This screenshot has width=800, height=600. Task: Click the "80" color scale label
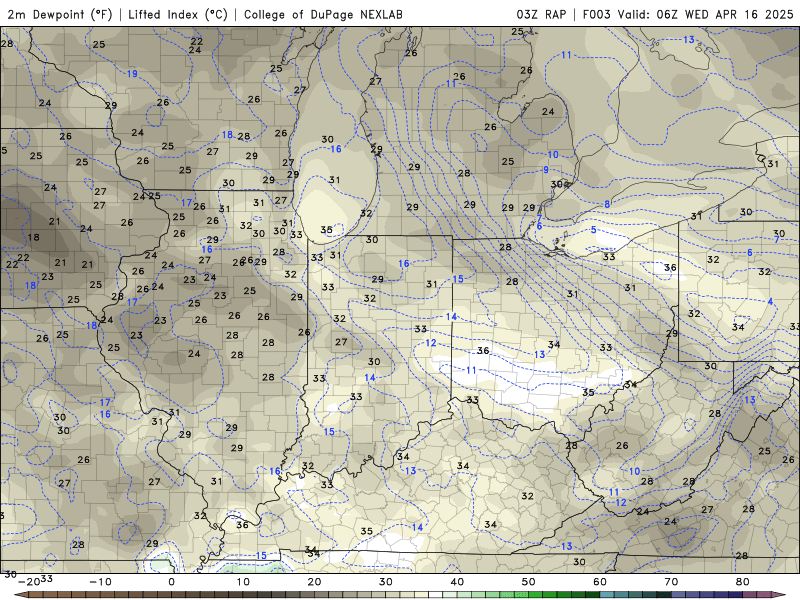[x=743, y=582]
